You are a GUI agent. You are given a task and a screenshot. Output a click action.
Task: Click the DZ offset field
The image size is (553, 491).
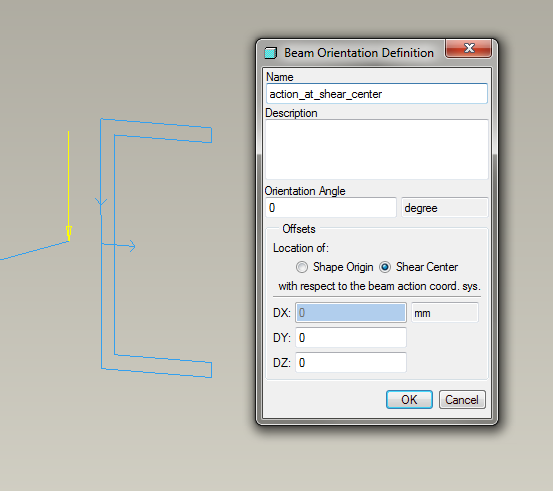coord(351,362)
